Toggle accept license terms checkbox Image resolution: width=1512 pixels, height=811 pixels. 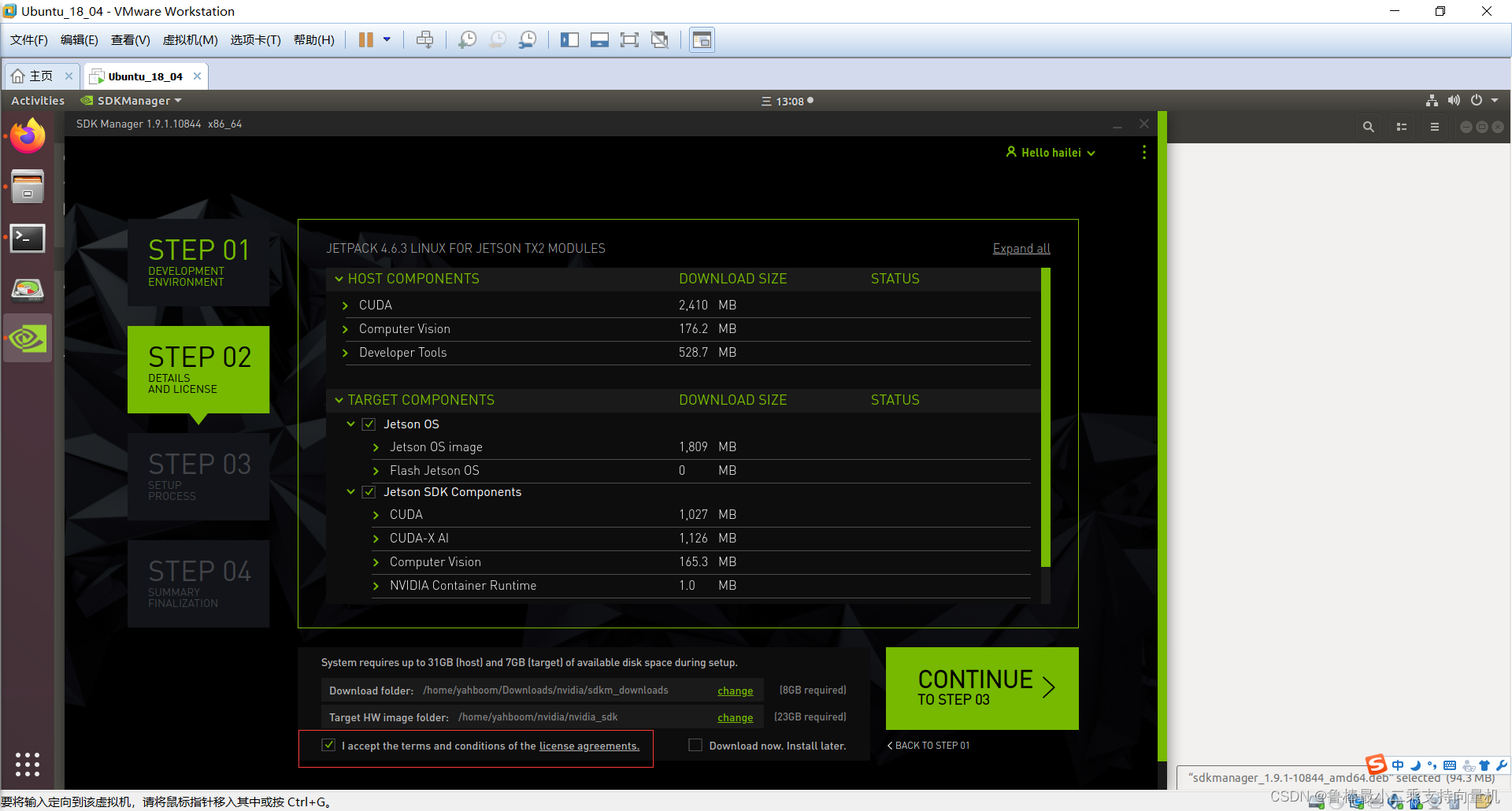coord(329,745)
